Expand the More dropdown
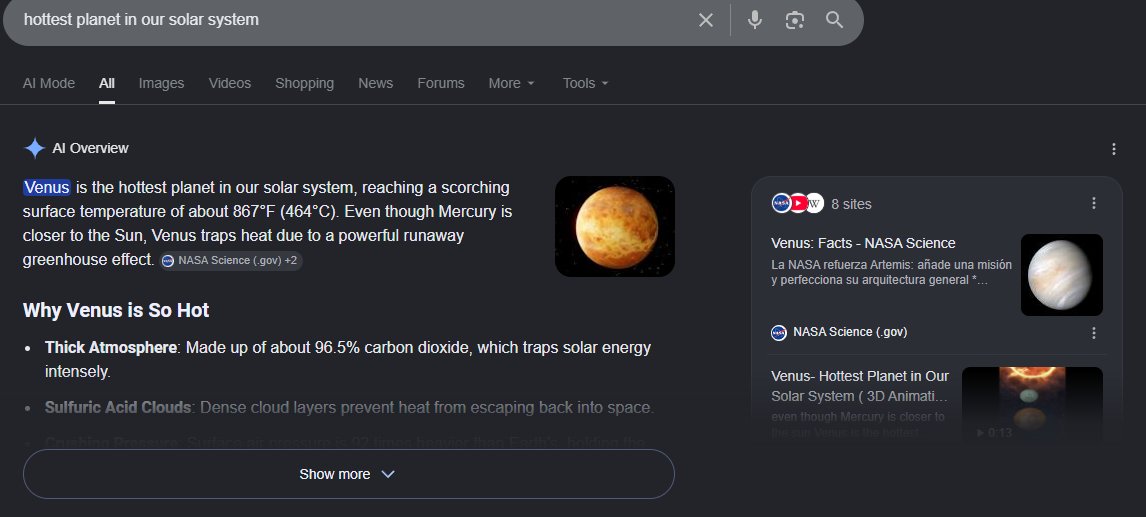 [x=512, y=83]
